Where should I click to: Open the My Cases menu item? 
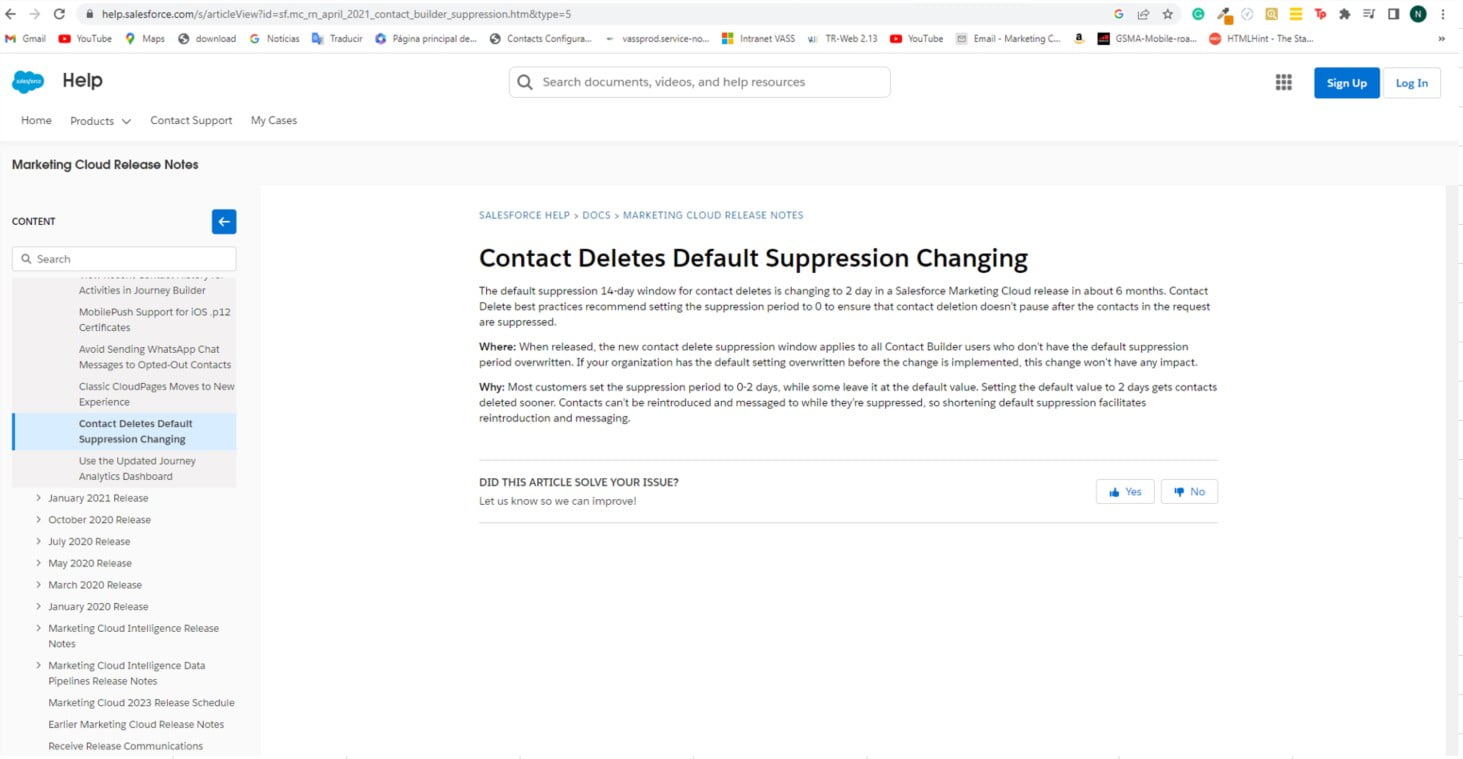click(273, 121)
